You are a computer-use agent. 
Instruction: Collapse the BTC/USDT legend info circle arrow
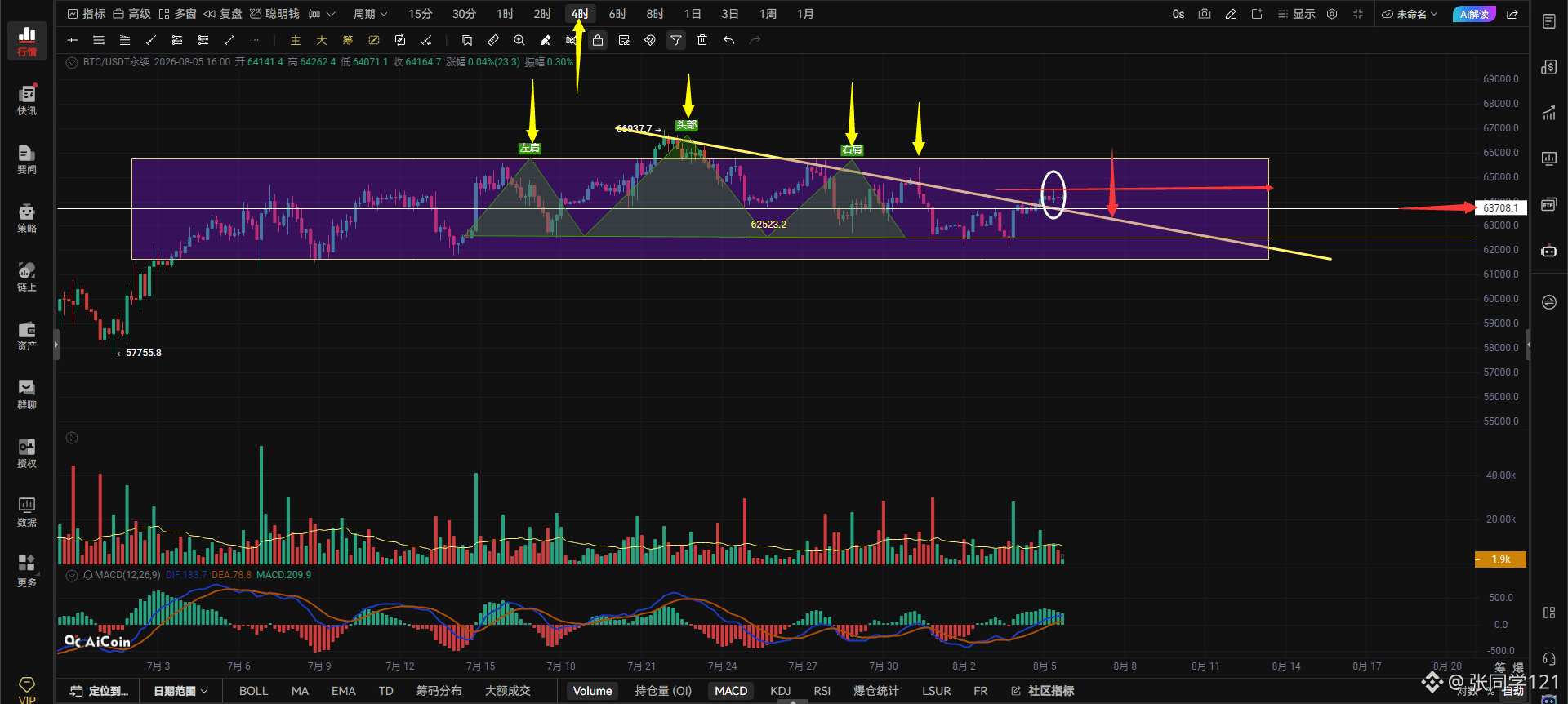pyautogui.click(x=72, y=62)
